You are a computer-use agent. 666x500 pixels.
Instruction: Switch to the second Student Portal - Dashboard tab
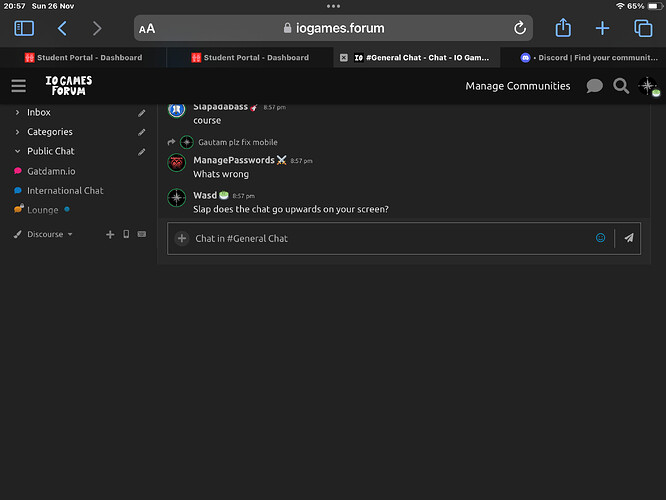250,57
